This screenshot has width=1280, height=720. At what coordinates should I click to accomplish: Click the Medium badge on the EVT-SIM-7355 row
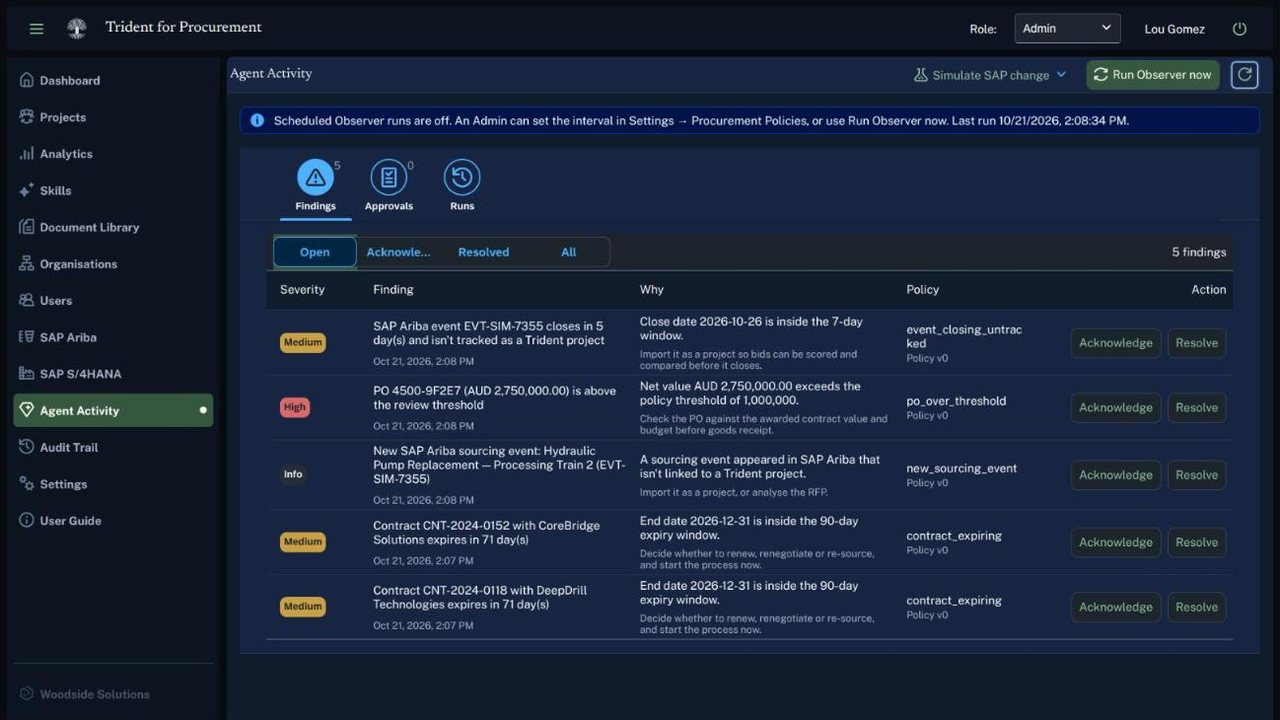(303, 342)
